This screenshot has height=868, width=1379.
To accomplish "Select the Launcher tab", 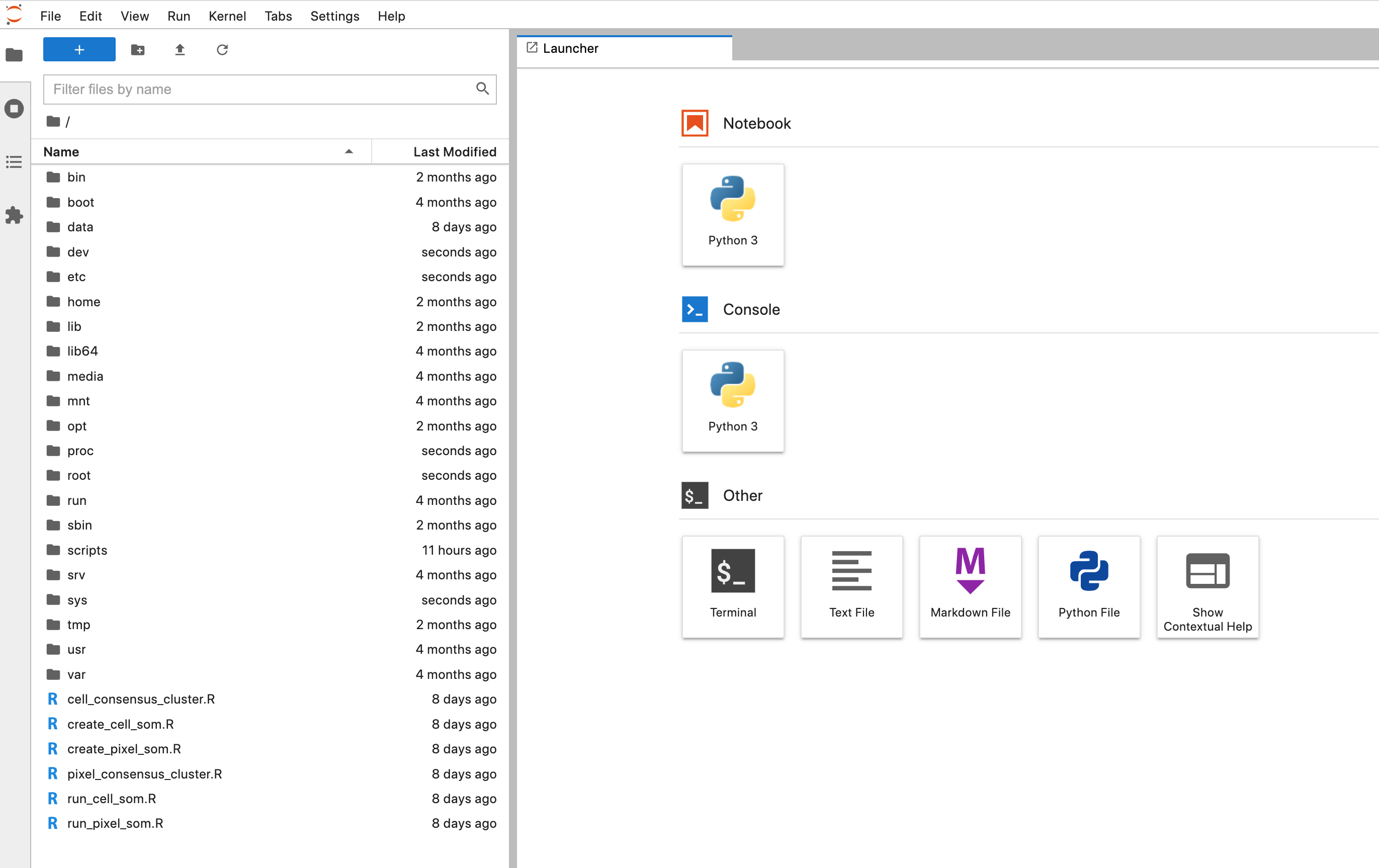I will coord(570,49).
